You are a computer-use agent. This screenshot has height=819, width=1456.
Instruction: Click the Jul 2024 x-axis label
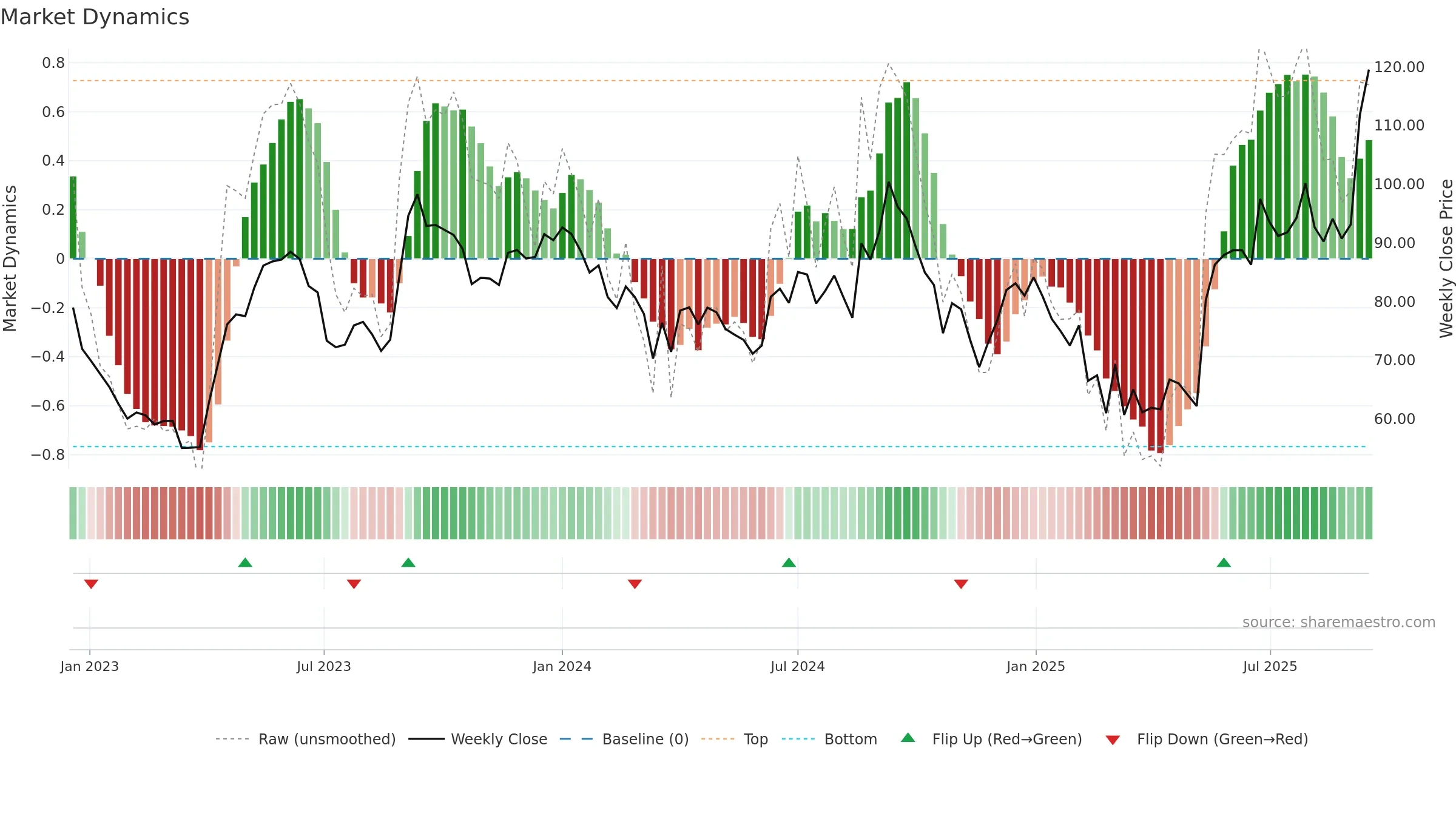pyautogui.click(x=798, y=666)
